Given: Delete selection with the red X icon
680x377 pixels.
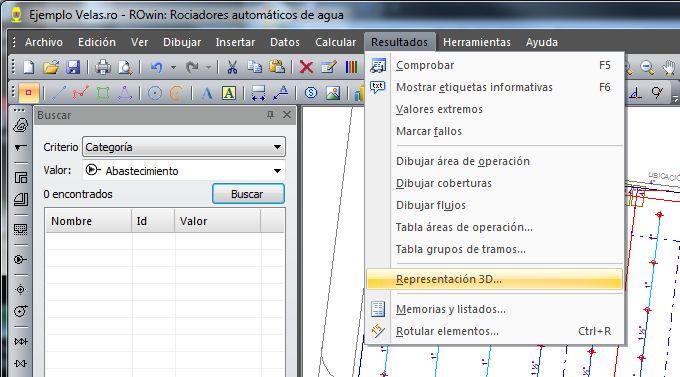Looking at the screenshot, I should coord(306,67).
